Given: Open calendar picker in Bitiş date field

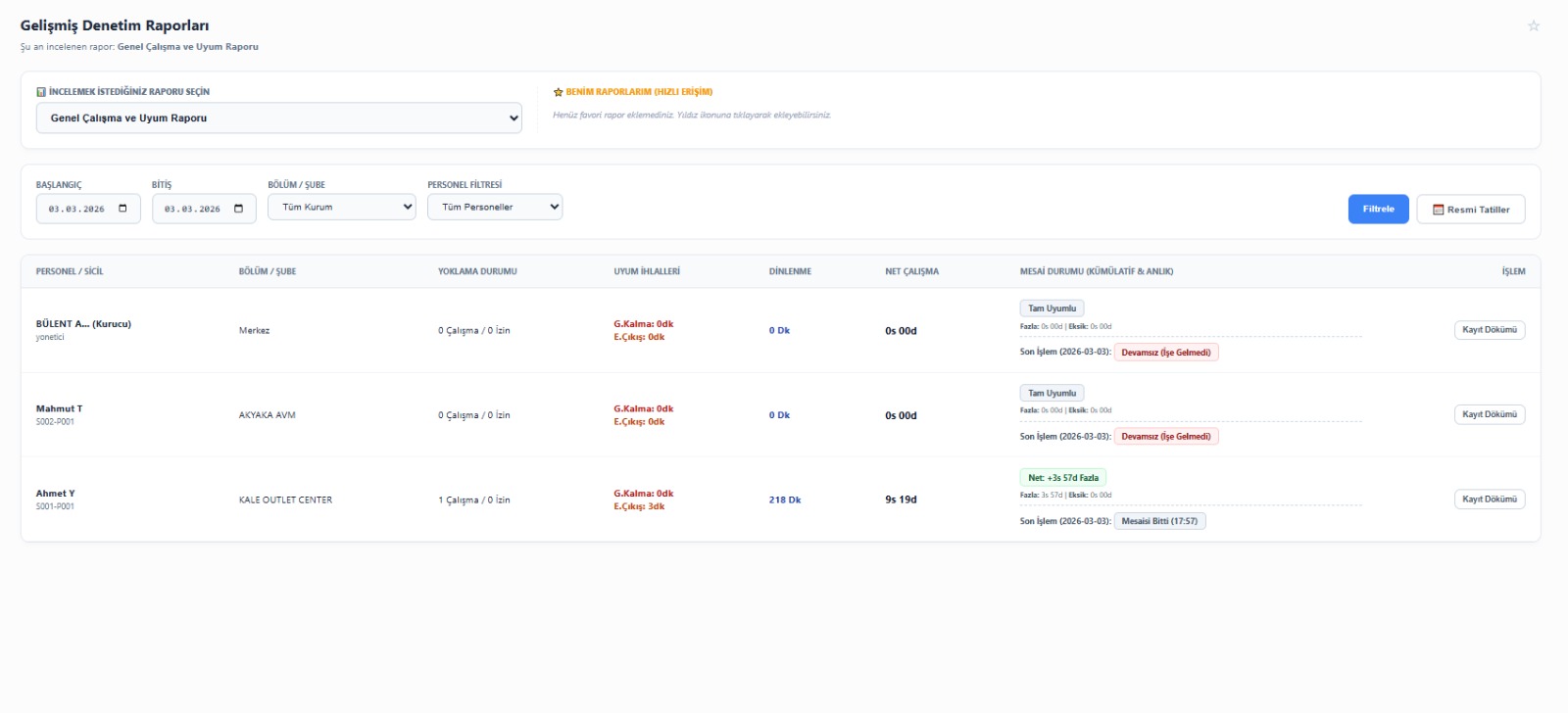Looking at the screenshot, I should click(238, 209).
